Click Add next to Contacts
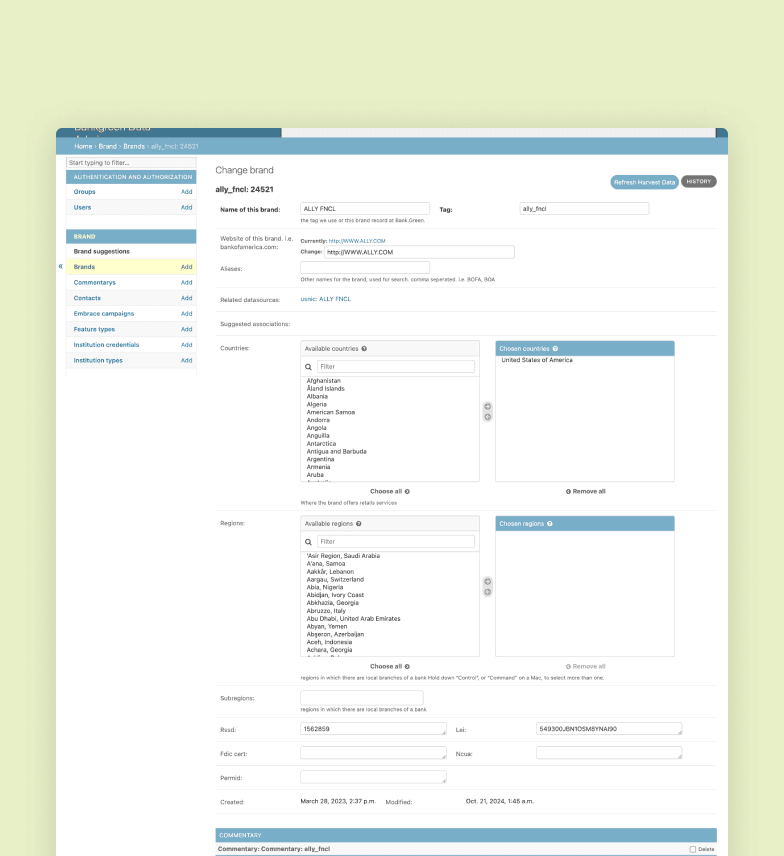Image resolution: width=784 pixels, height=856 pixels. click(x=187, y=298)
